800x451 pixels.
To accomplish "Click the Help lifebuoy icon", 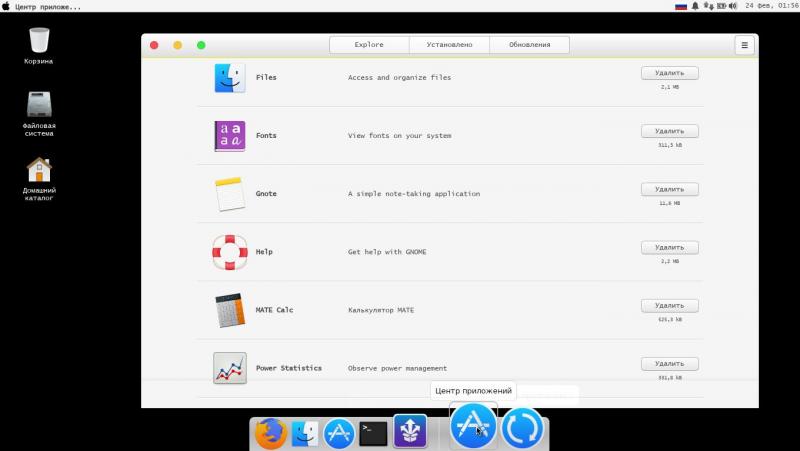I will (229, 252).
